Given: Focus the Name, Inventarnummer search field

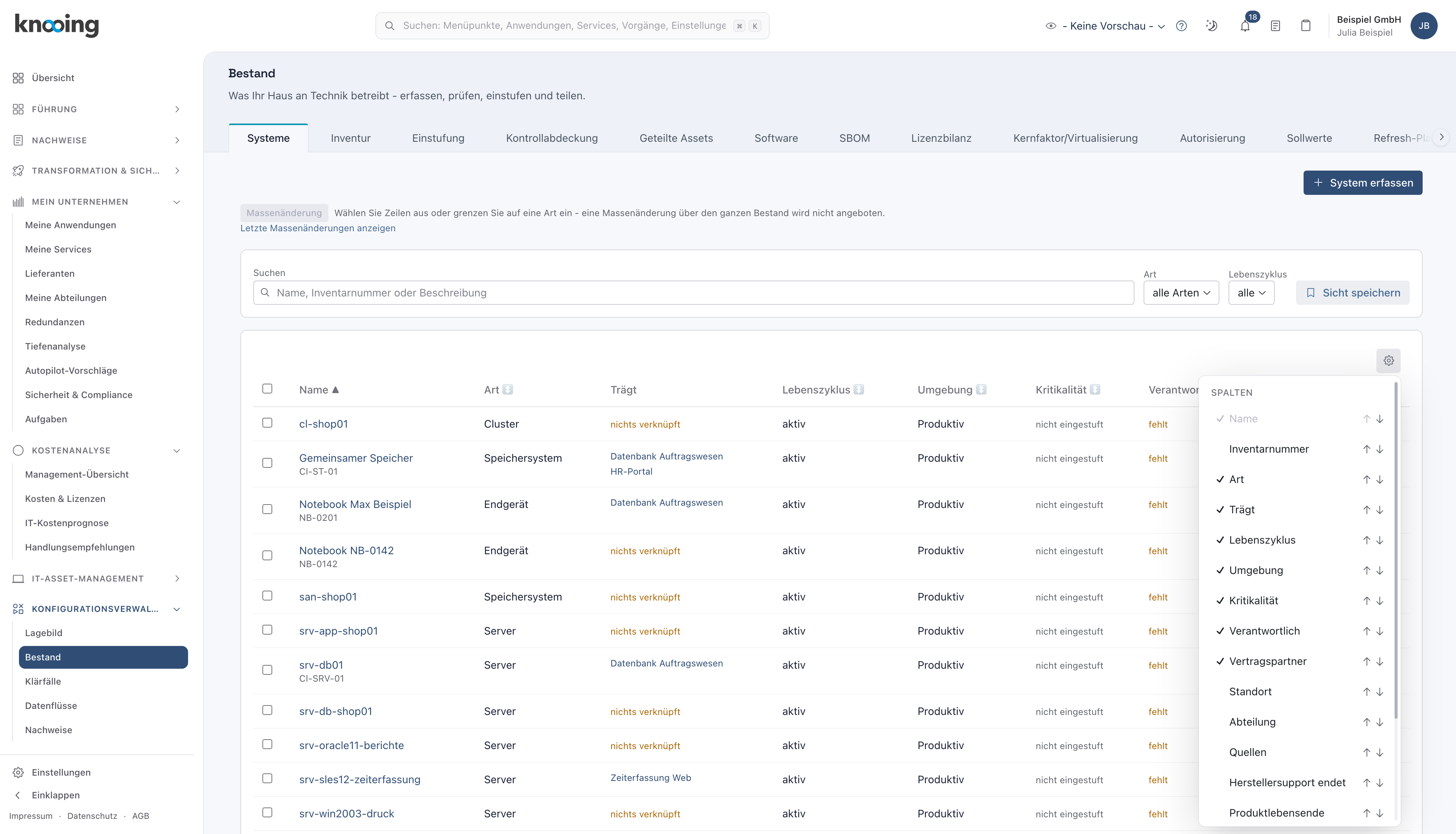Looking at the screenshot, I should tap(693, 293).
